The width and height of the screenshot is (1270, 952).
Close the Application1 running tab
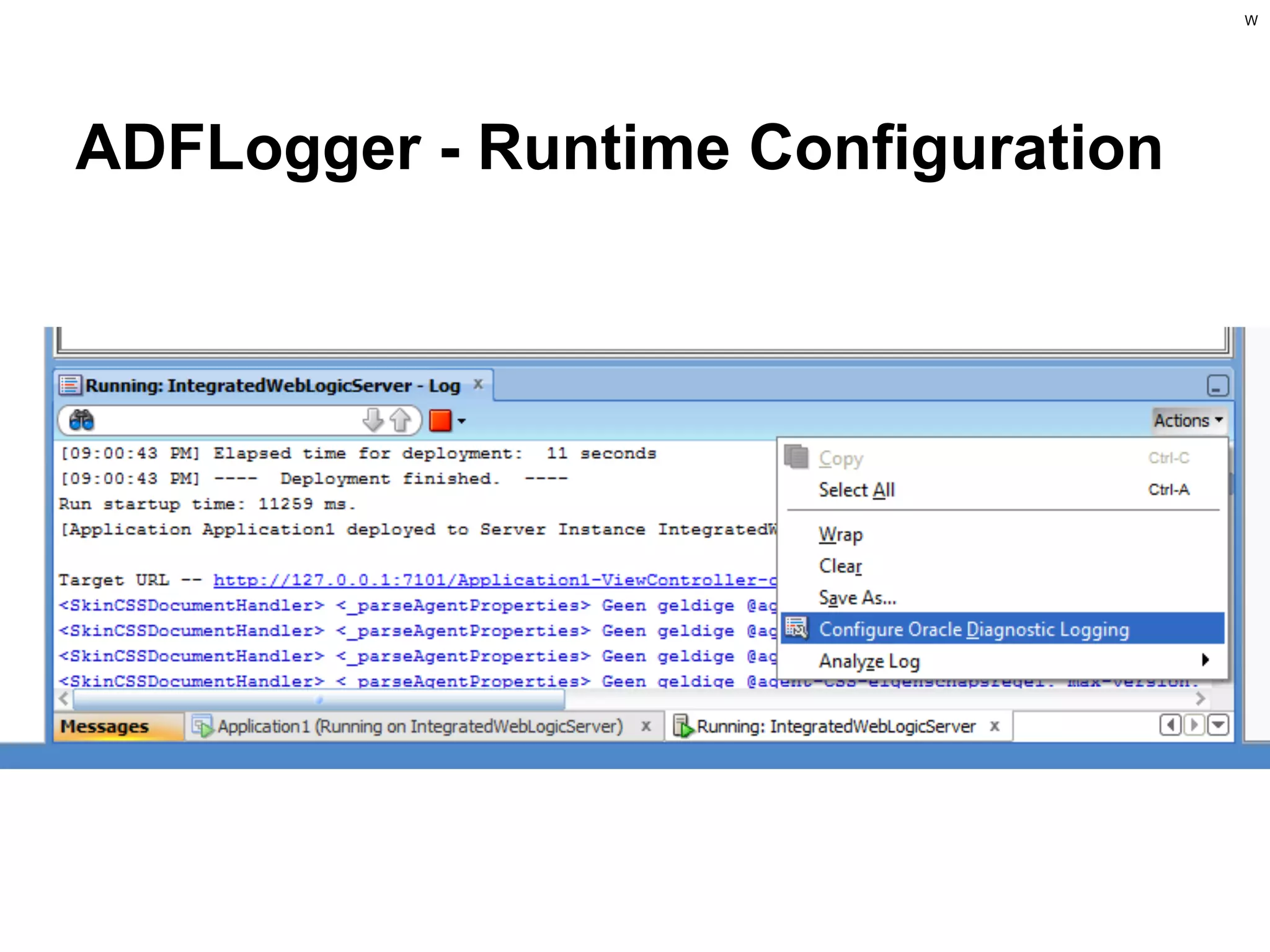click(x=646, y=726)
